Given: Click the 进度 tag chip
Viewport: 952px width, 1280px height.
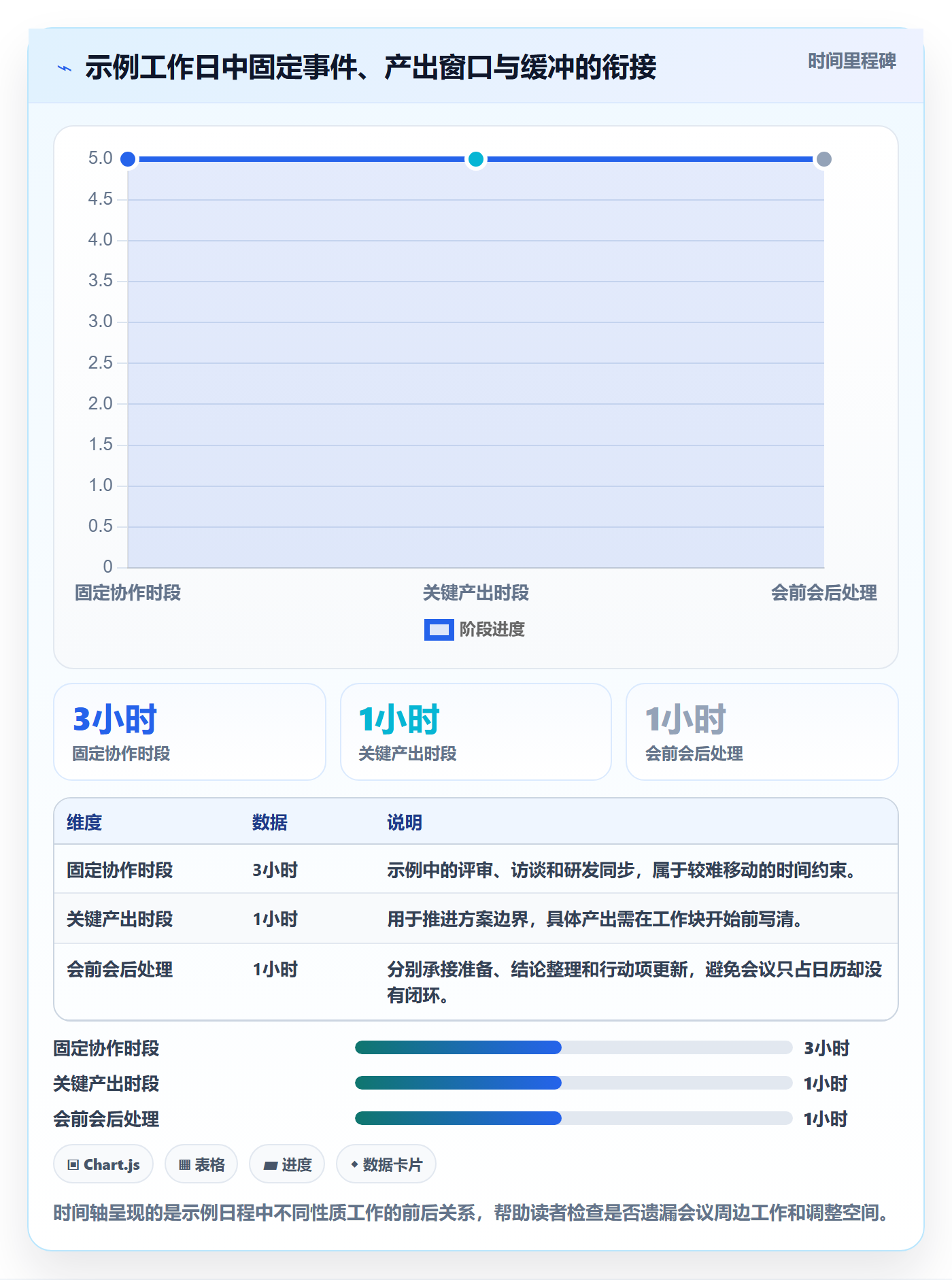Looking at the screenshot, I should pyautogui.click(x=287, y=1164).
